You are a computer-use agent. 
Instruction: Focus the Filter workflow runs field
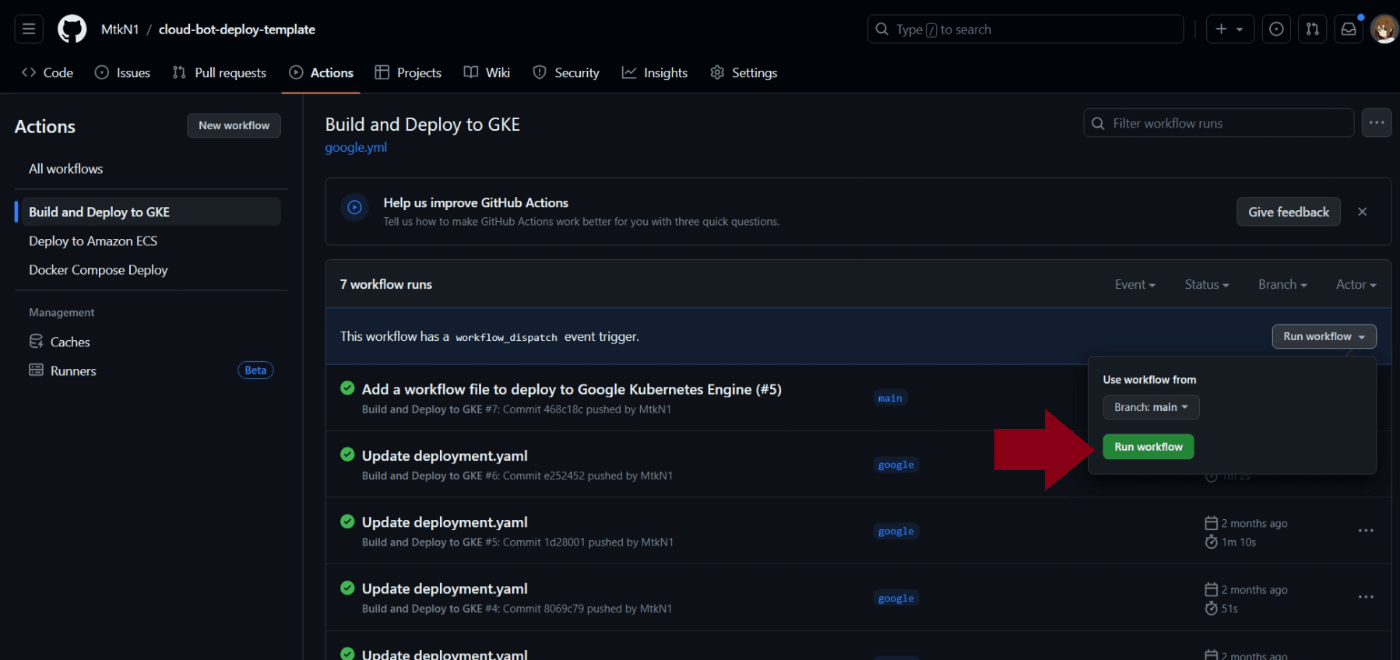point(1219,123)
